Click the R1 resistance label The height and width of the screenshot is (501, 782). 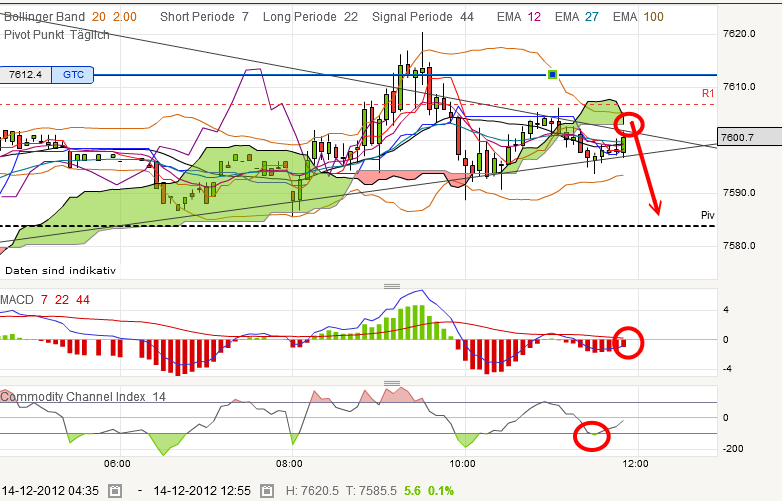coord(708,93)
